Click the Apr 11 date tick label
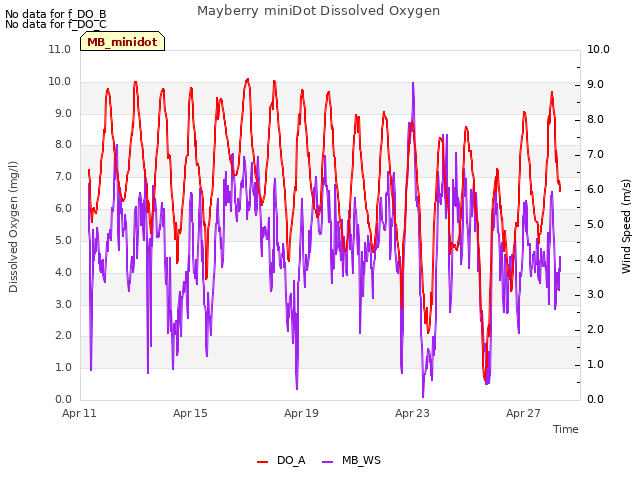This screenshot has height=480, width=640. tap(79, 413)
